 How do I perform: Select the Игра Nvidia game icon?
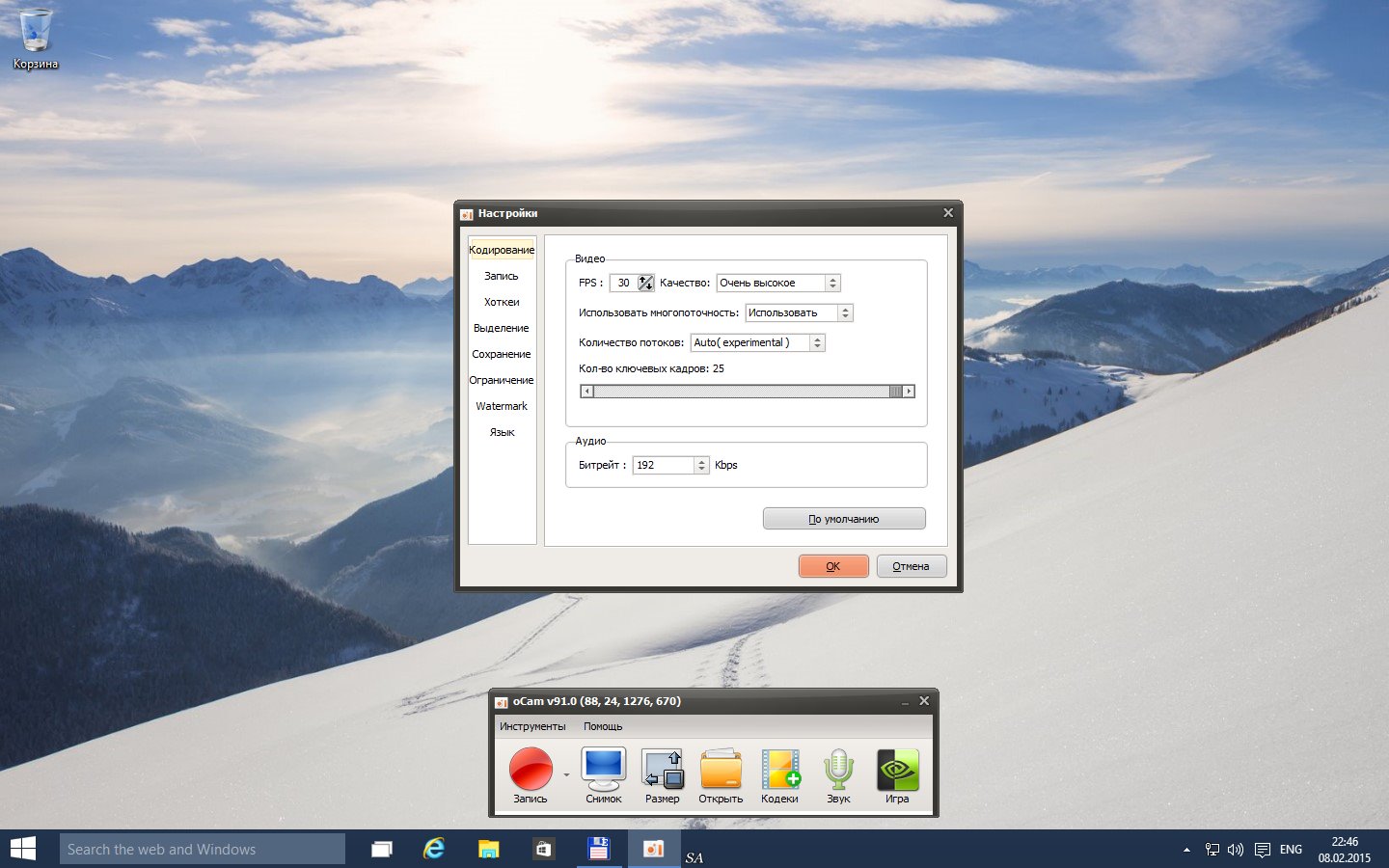coord(897,769)
